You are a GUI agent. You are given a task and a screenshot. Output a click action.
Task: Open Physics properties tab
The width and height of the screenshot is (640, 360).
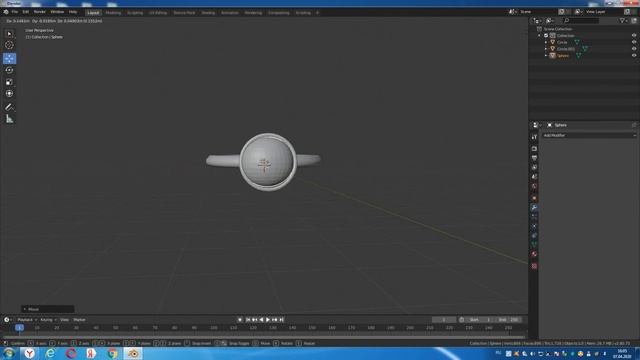(x=534, y=226)
